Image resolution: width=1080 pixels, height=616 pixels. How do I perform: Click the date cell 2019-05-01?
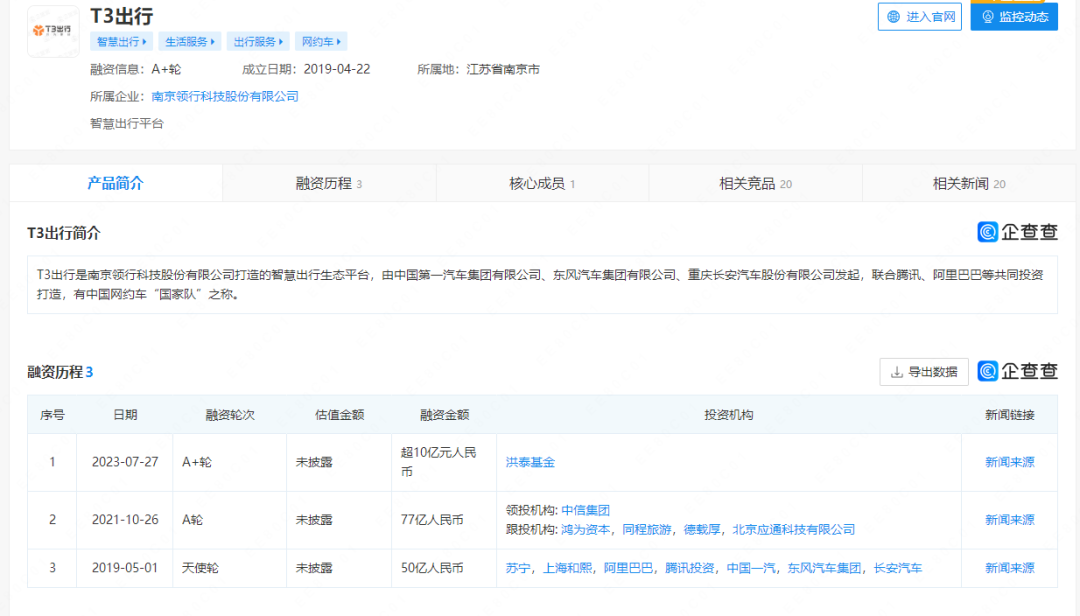click(125, 568)
